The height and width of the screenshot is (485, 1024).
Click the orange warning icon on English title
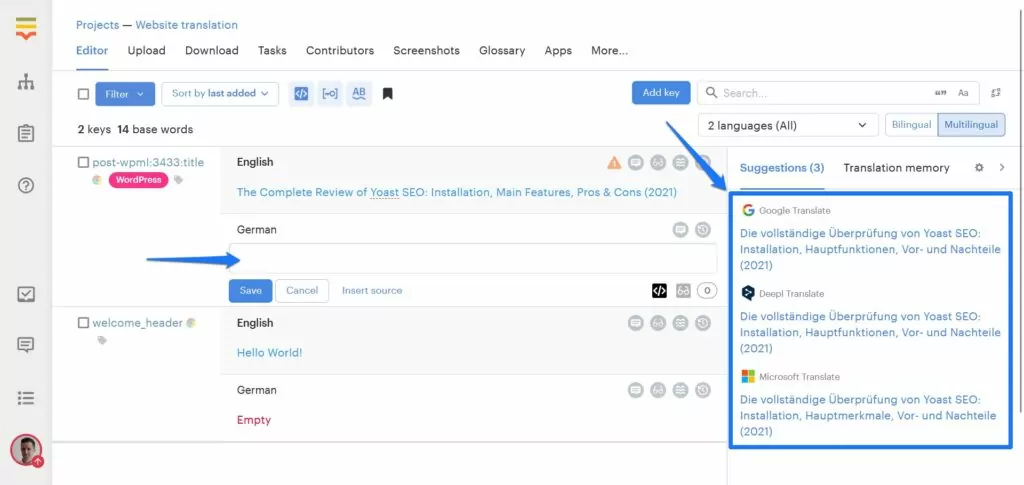pyautogui.click(x=614, y=163)
